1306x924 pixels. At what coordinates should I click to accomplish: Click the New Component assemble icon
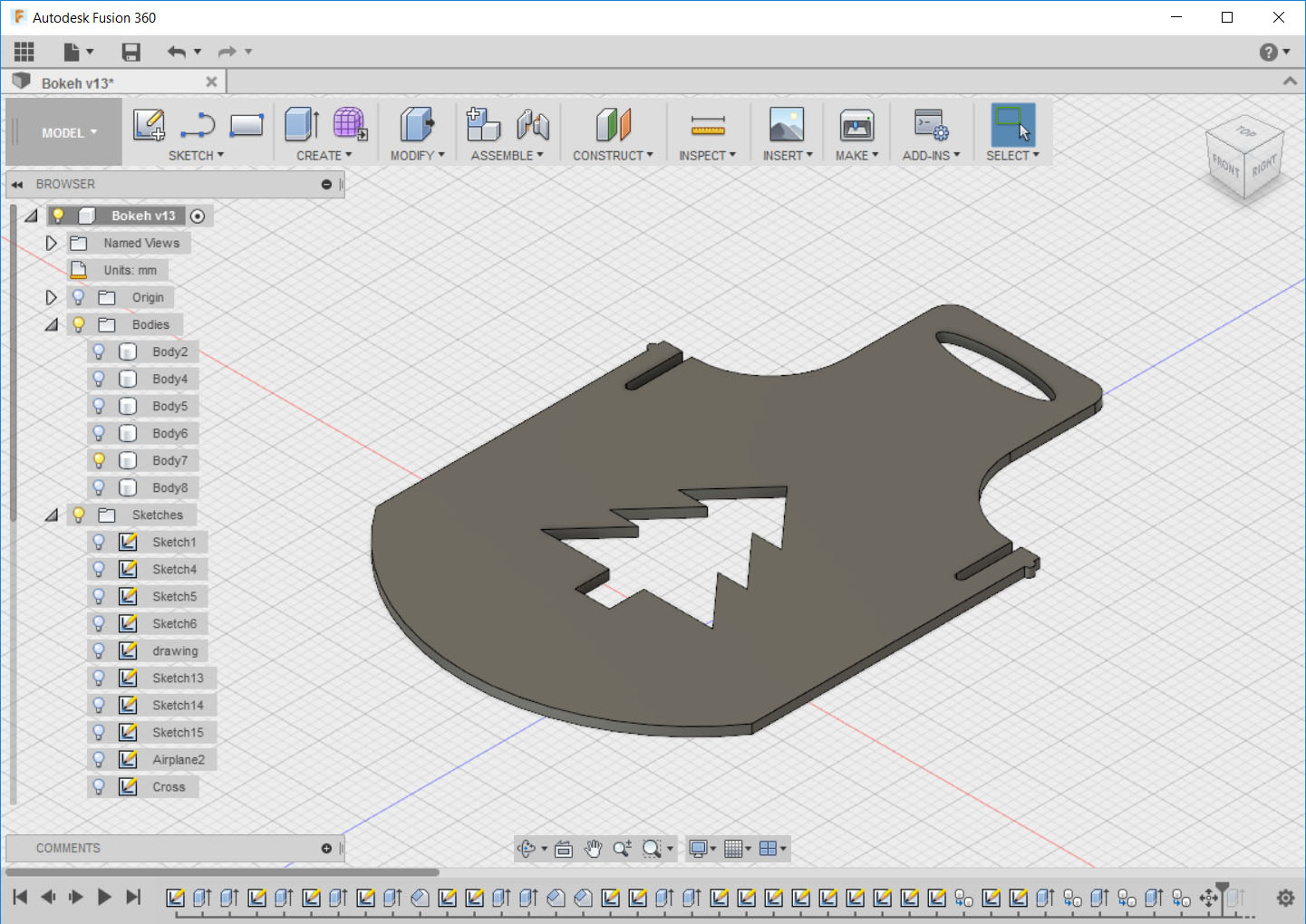(x=483, y=124)
